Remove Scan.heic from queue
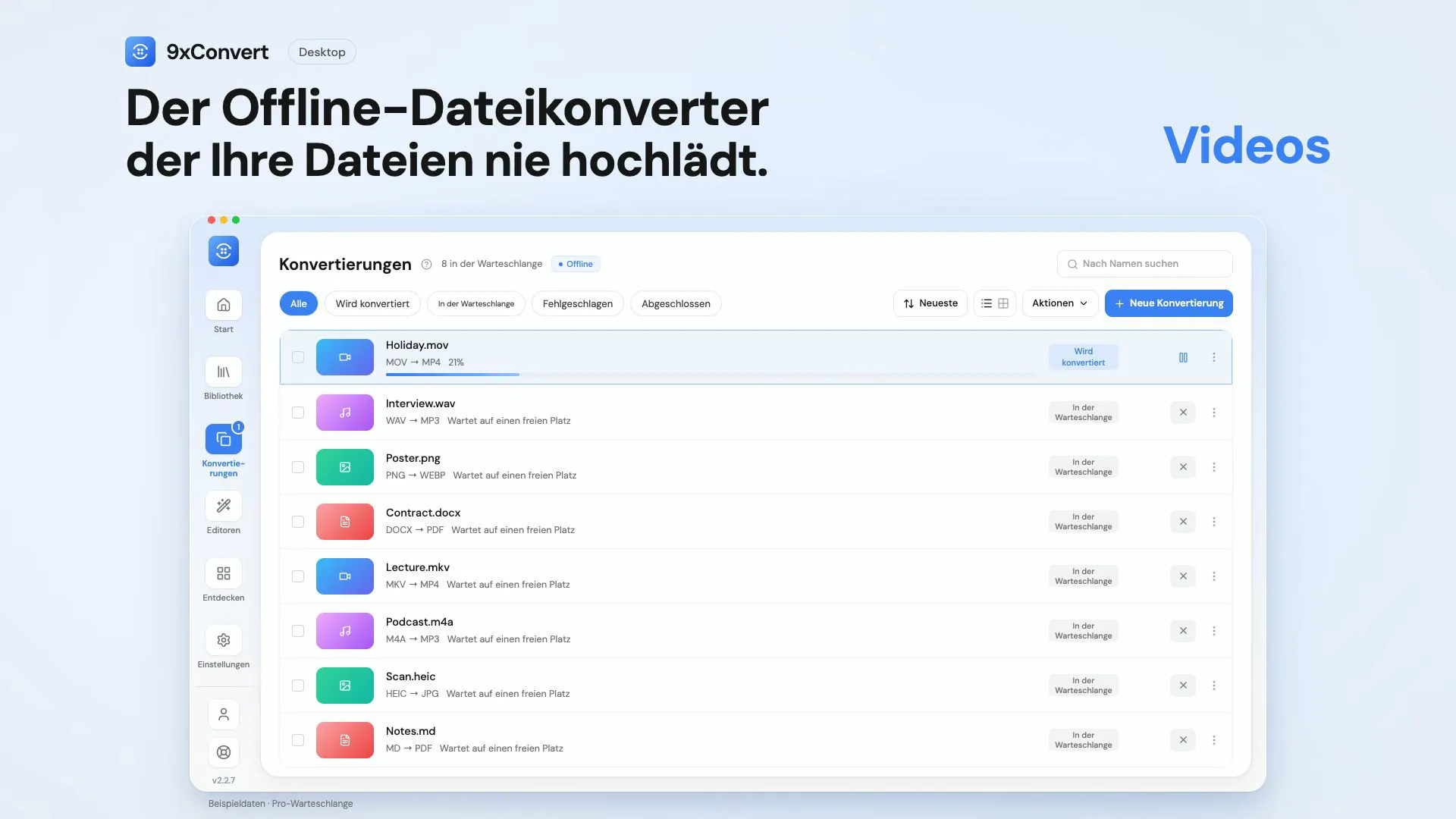 1183,686
